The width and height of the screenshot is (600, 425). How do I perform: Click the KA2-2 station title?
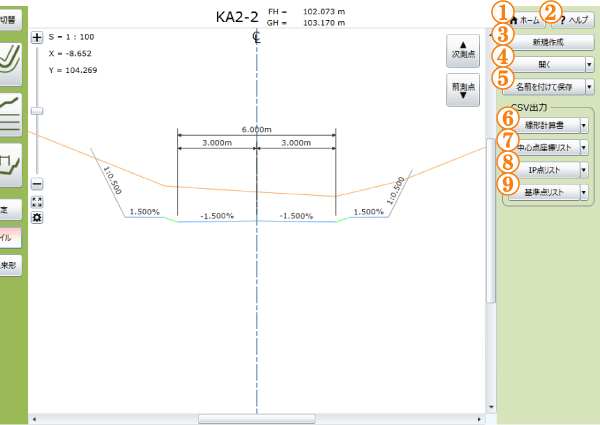pos(237,17)
